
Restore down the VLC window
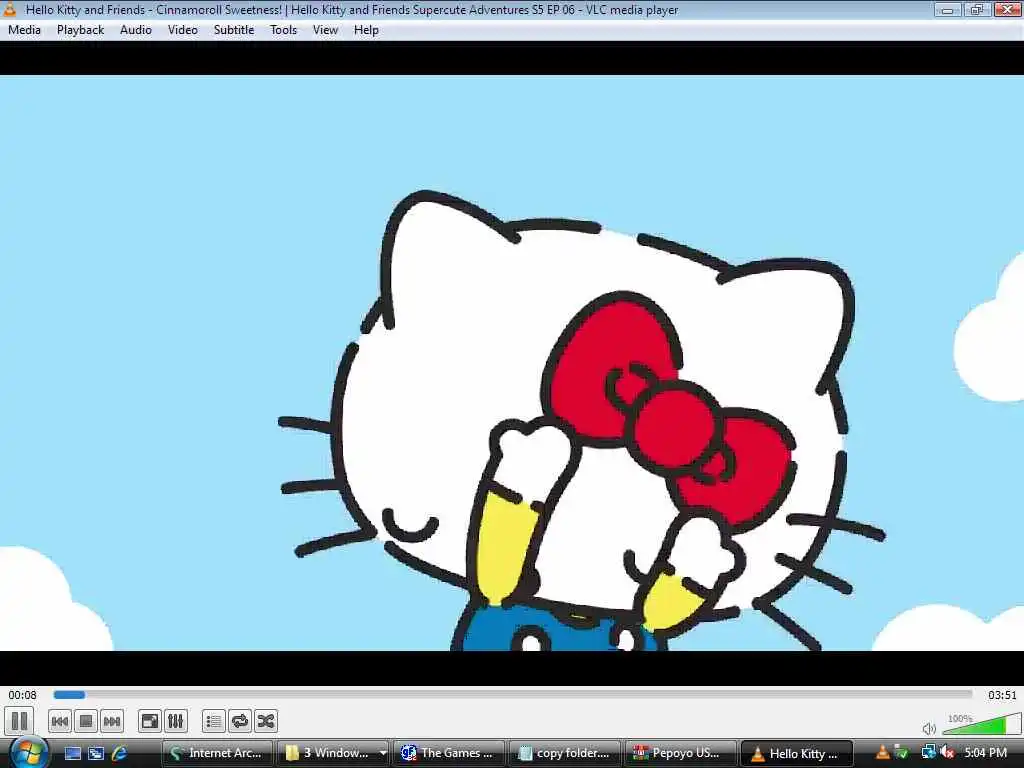pyautogui.click(x=977, y=9)
